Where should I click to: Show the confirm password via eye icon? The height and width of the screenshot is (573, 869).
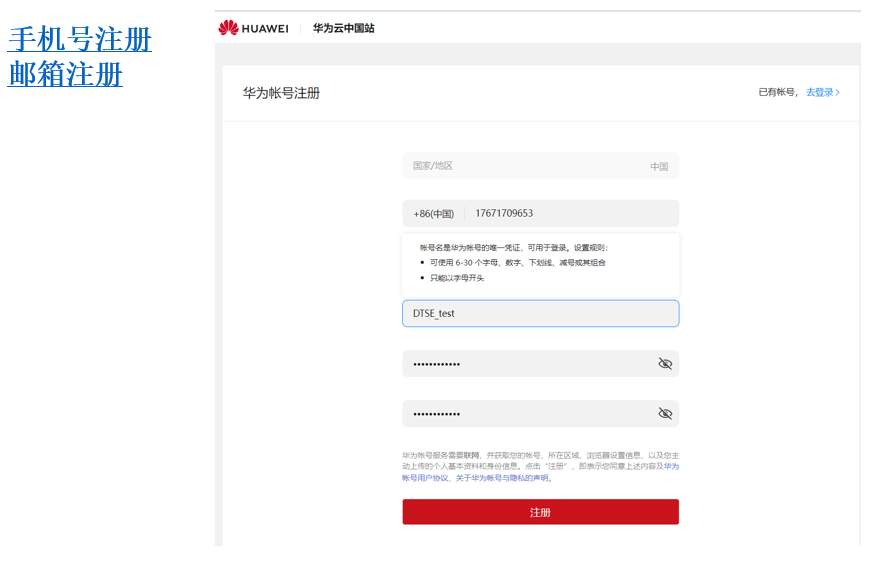click(665, 413)
